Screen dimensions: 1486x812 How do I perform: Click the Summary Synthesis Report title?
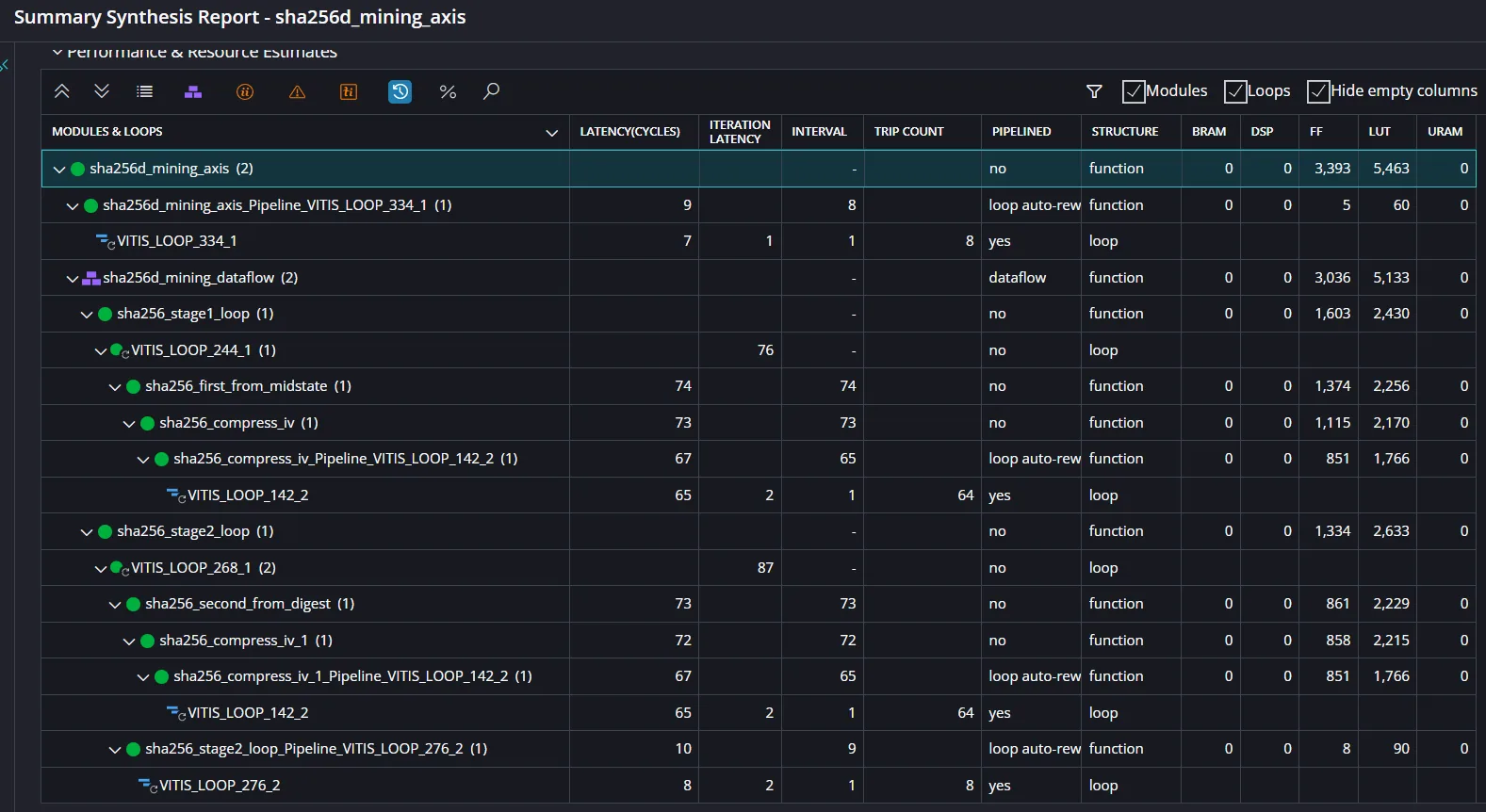click(x=239, y=17)
